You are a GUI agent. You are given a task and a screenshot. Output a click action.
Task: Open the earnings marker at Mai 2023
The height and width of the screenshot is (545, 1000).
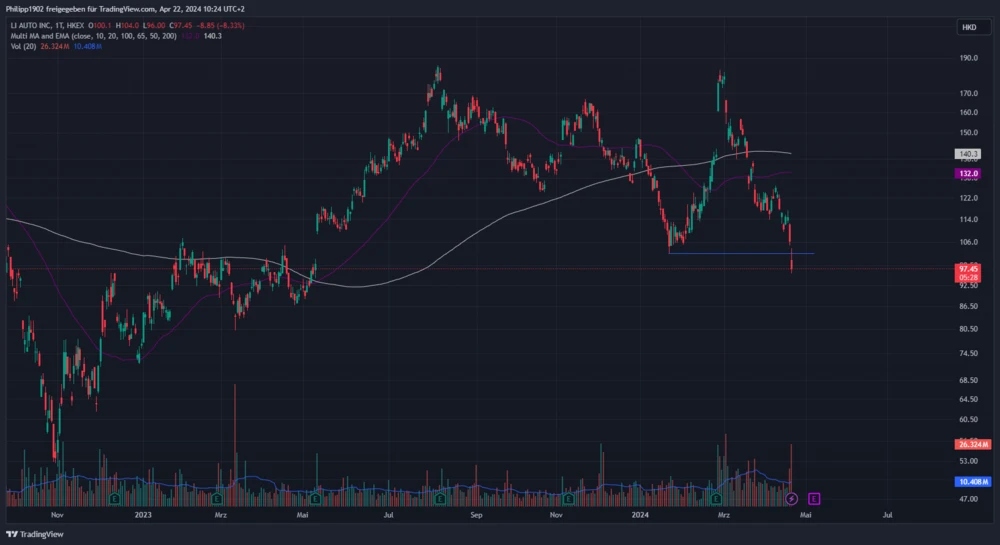(x=315, y=497)
